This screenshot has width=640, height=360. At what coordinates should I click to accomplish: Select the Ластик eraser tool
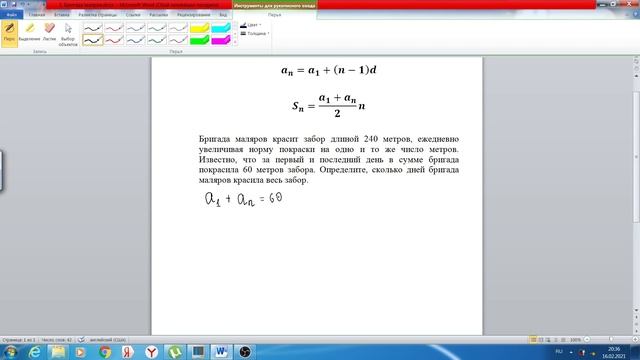tap(49, 32)
